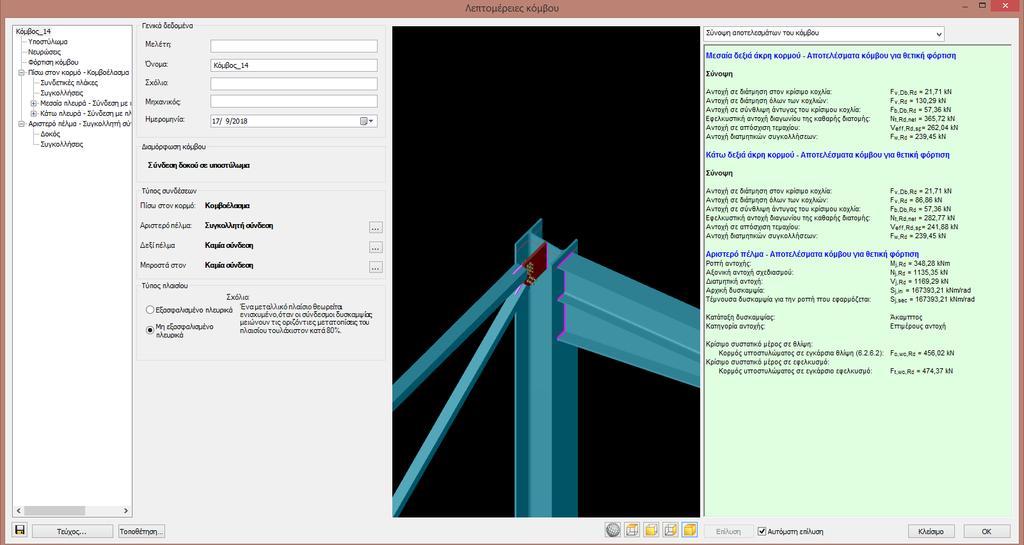Select the Φόρτιση κόμβου tree item
Viewport: 1024px width, 545px height.
pos(53,62)
